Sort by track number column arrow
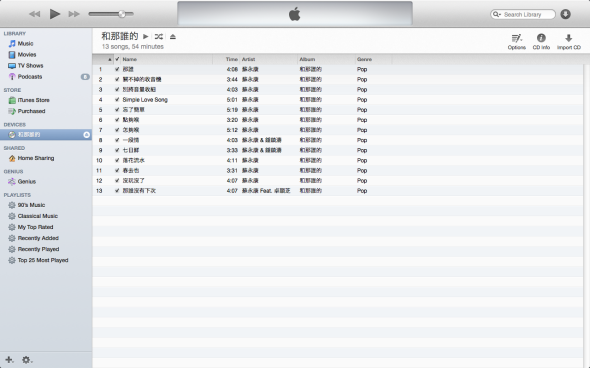 tap(109, 59)
